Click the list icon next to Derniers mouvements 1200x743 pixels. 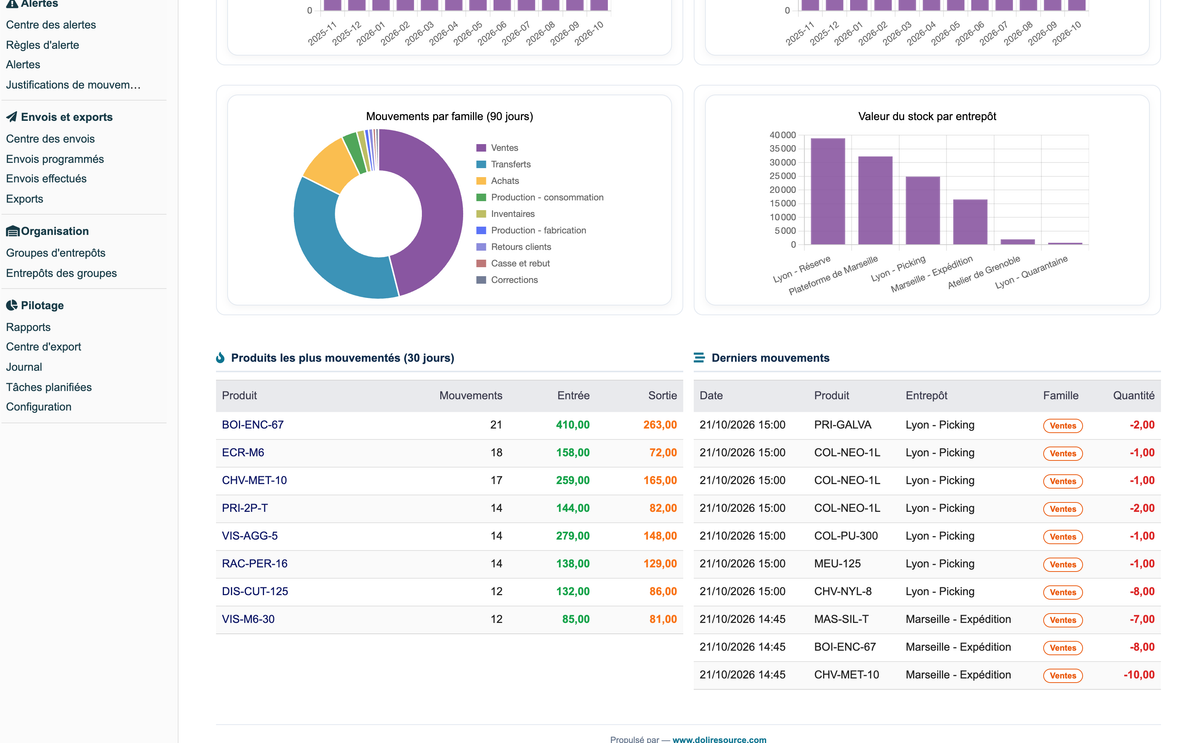(x=700, y=358)
